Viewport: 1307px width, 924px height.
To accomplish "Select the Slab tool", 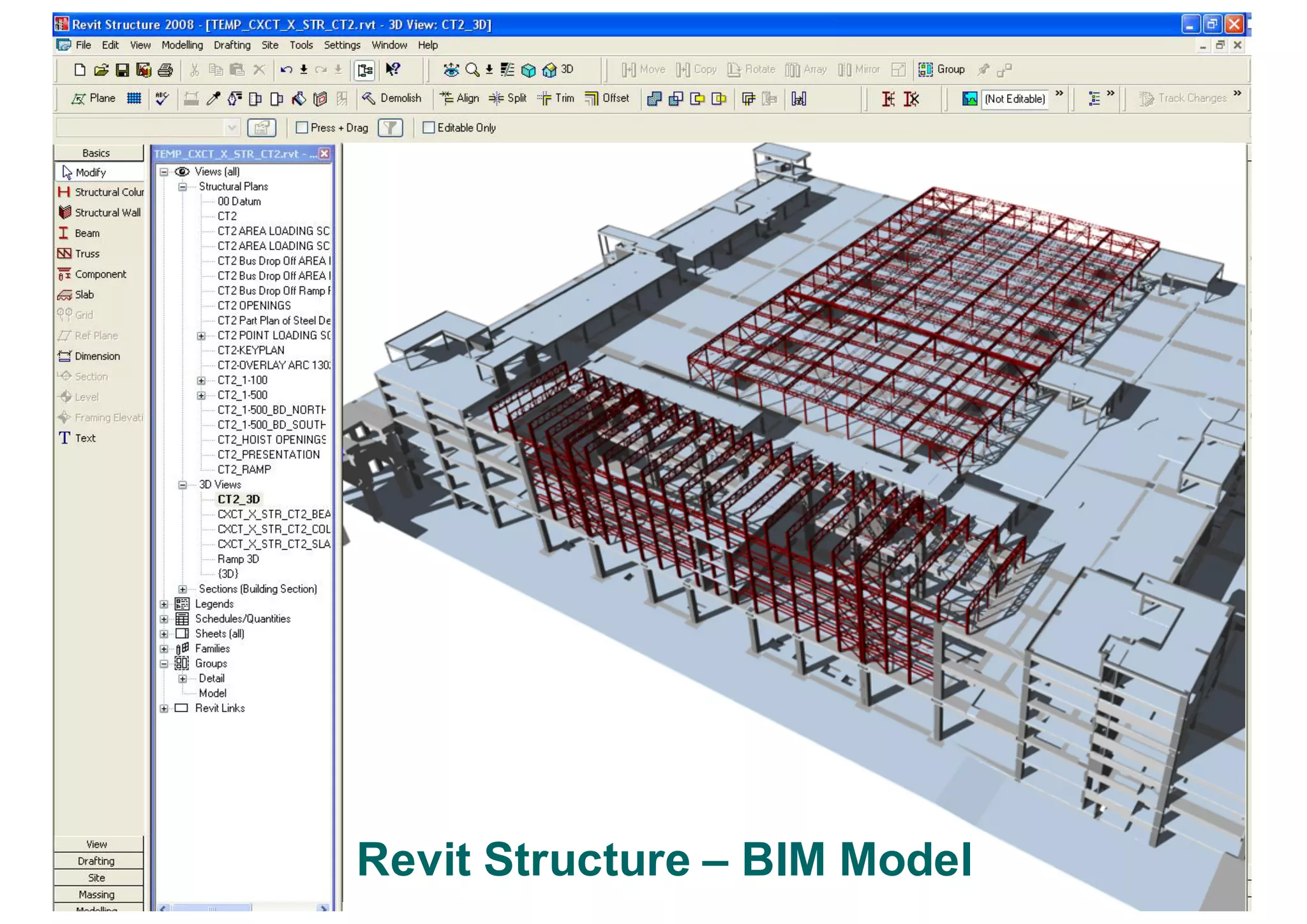I will pos(75,294).
